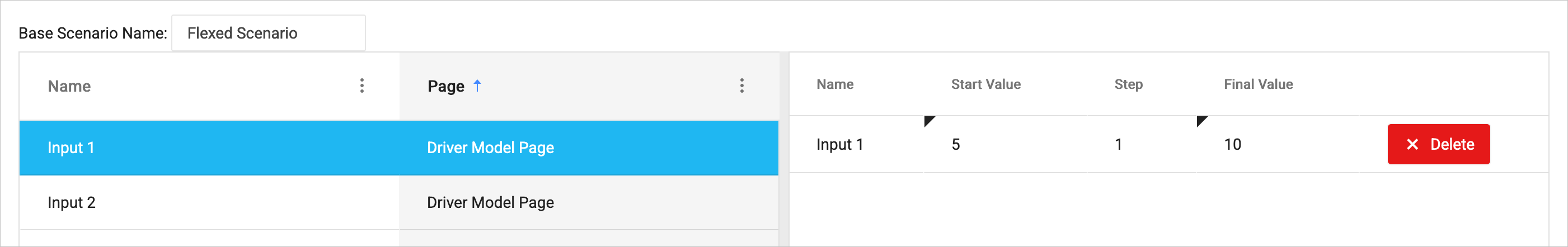Image resolution: width=1568 pixels, height=247 pixels.
Task: Click the corner marker on the Start Value cell
Action: pyautogui.click(x=928, y=121)
